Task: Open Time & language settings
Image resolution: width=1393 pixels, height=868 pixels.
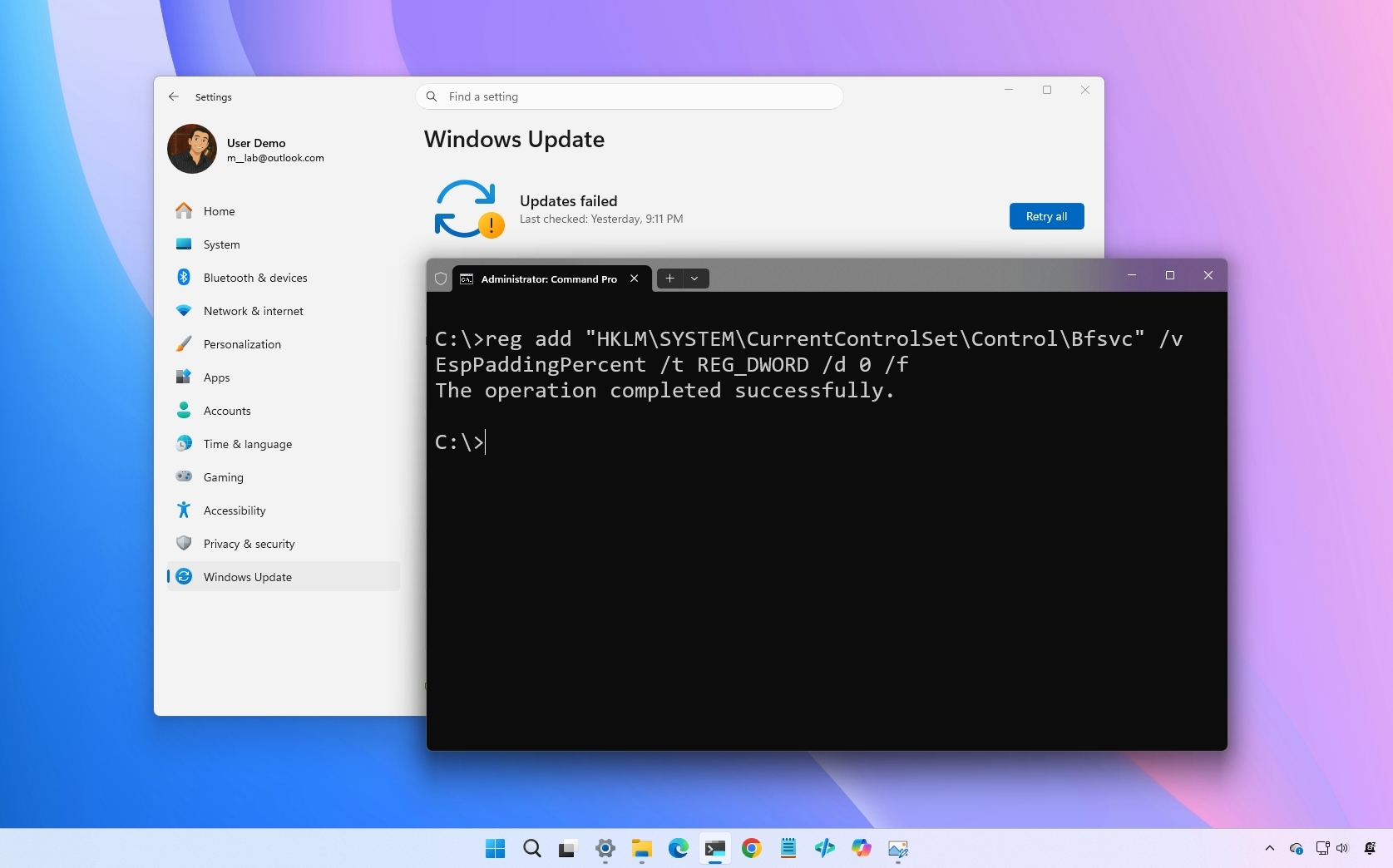Action: point(283,444)
